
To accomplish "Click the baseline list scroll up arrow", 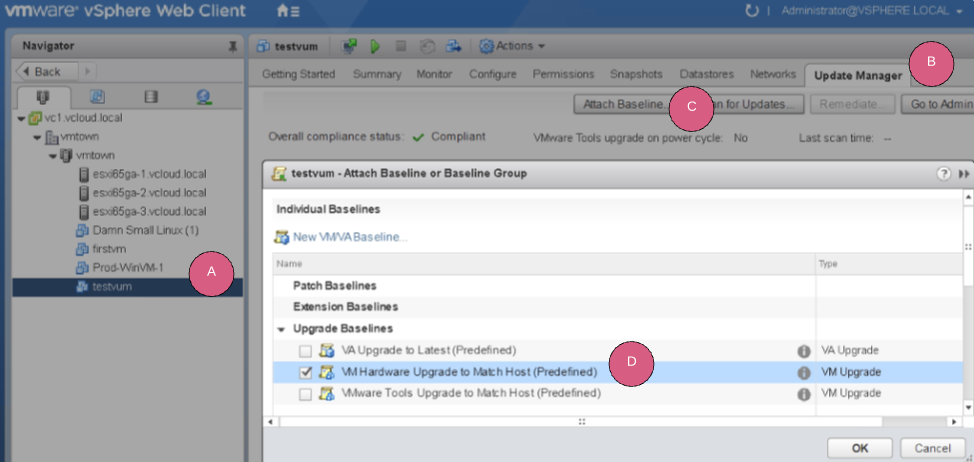I will [x=968, y=196].
